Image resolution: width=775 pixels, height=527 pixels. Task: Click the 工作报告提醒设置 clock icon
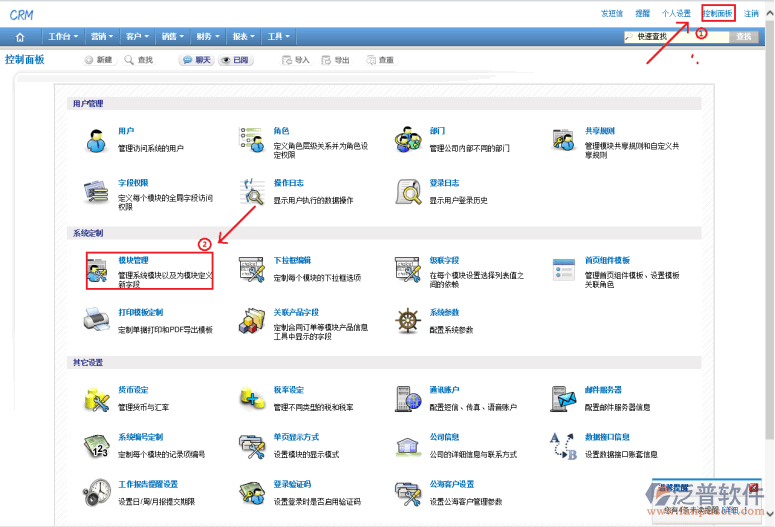coord(97,492)
